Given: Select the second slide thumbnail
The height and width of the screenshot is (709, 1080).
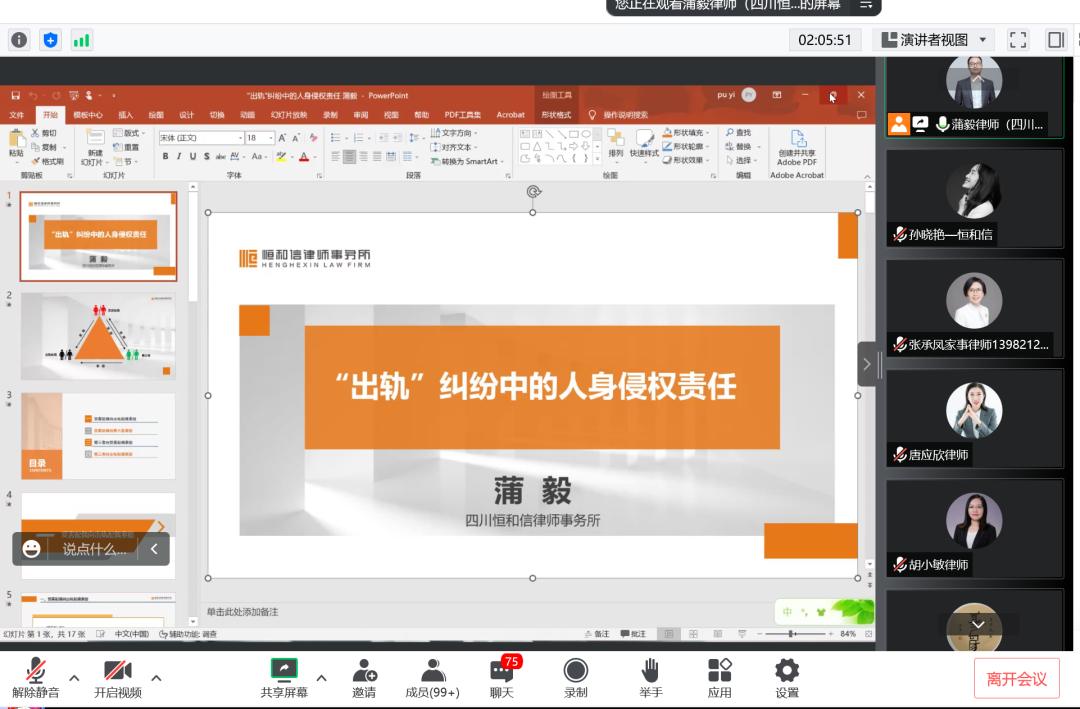Looking at the screenshot, I should [x=98, y=337].
